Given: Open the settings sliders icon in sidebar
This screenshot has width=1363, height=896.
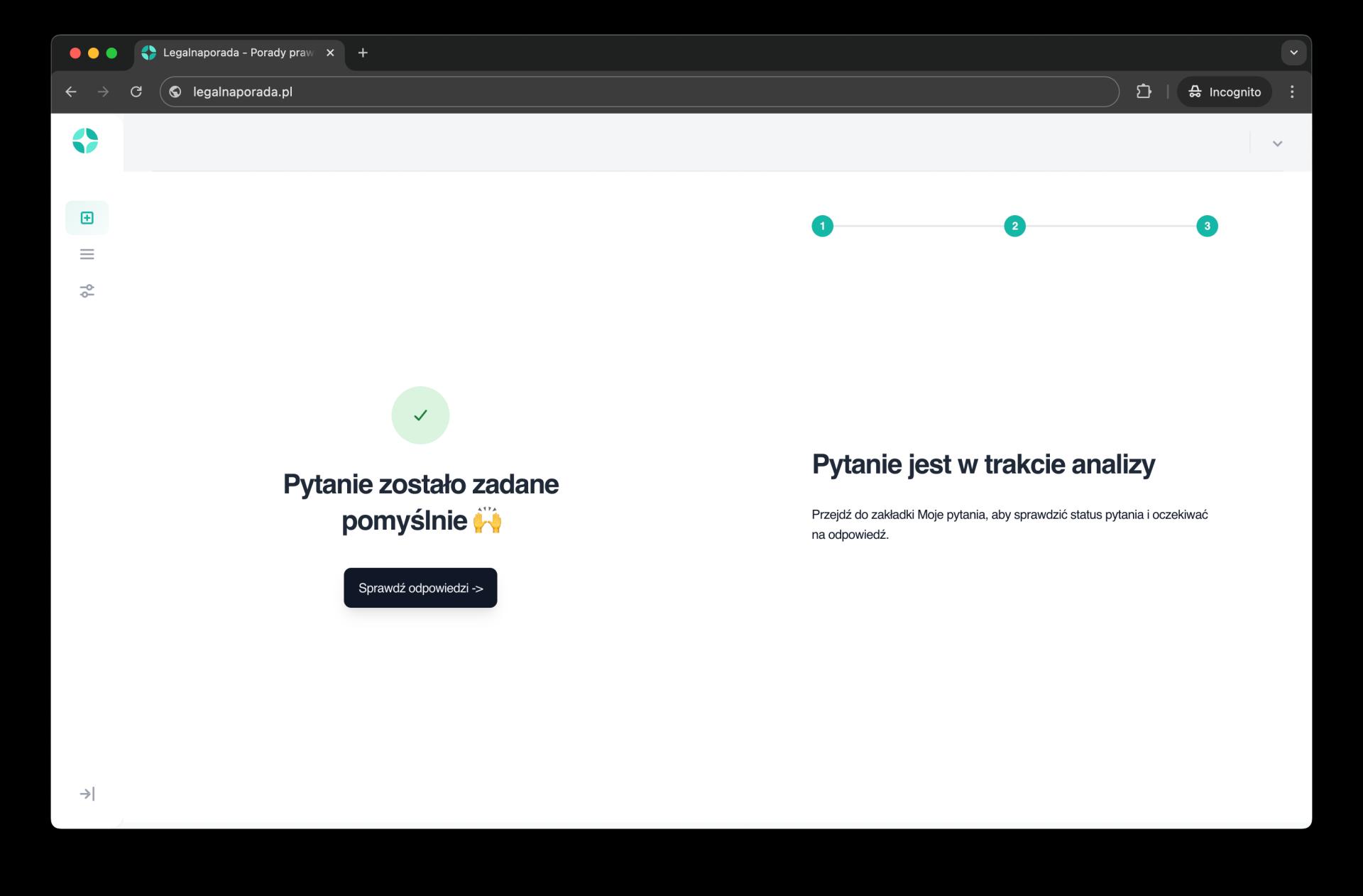Looking at the screenshot, I should tap(87, 291).
